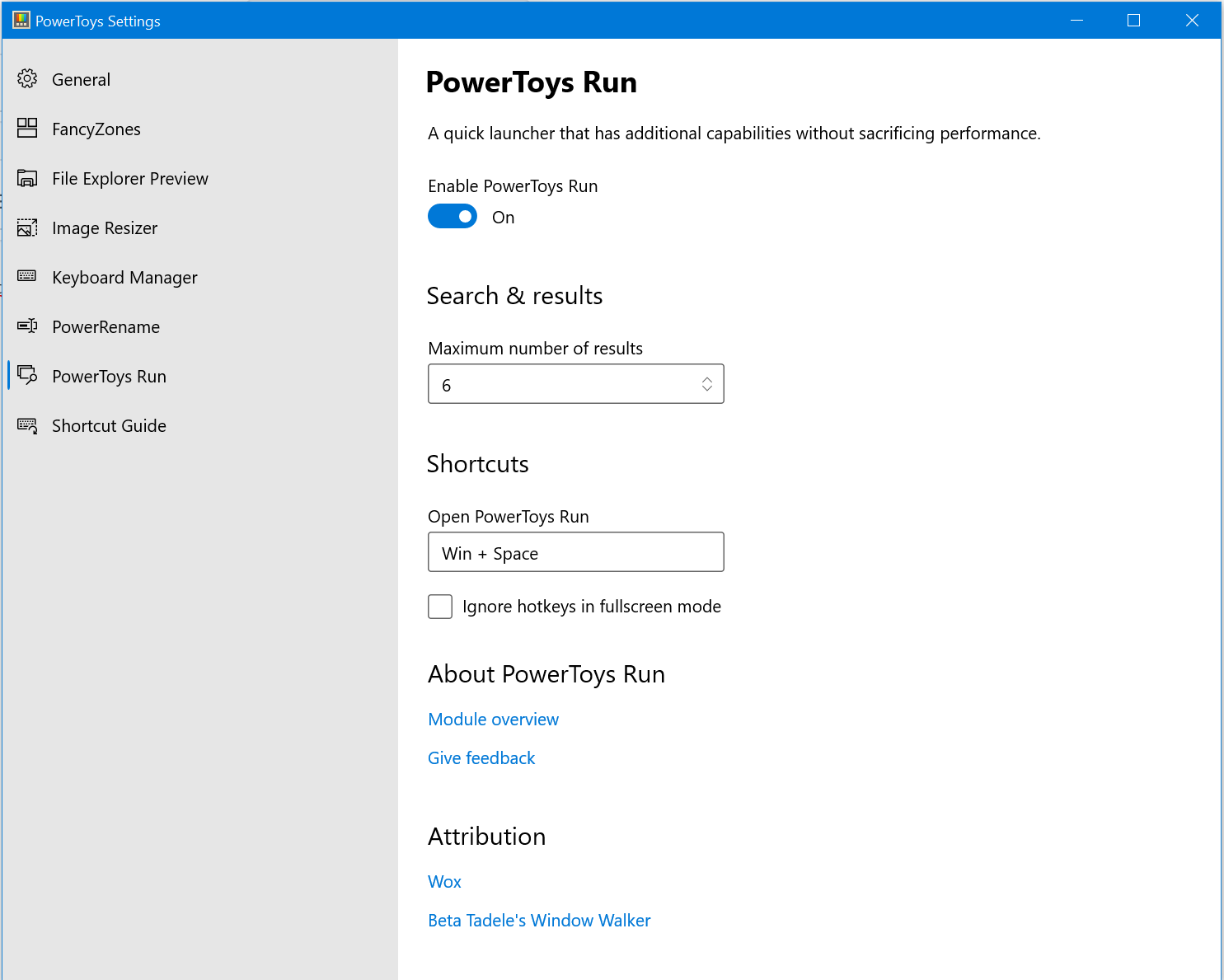This screenshot has height=980, width=1224.
Task: Increase maximum number of results with up arrow
Action: 707,378
